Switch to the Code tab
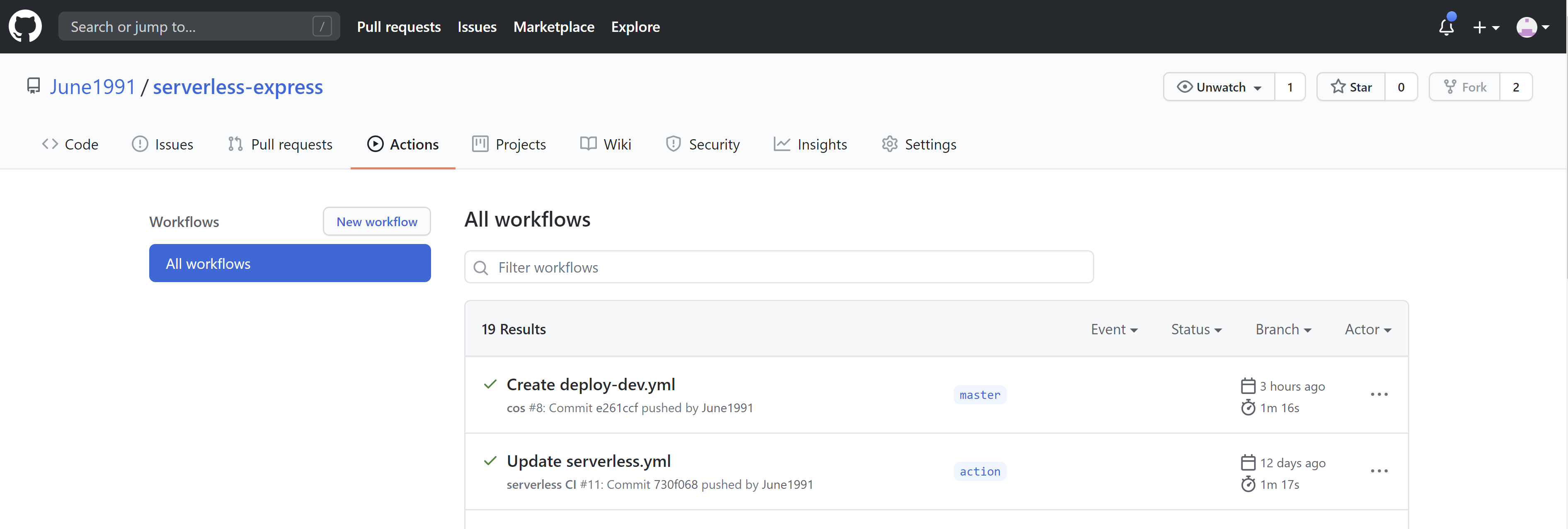 click(70, 144)
